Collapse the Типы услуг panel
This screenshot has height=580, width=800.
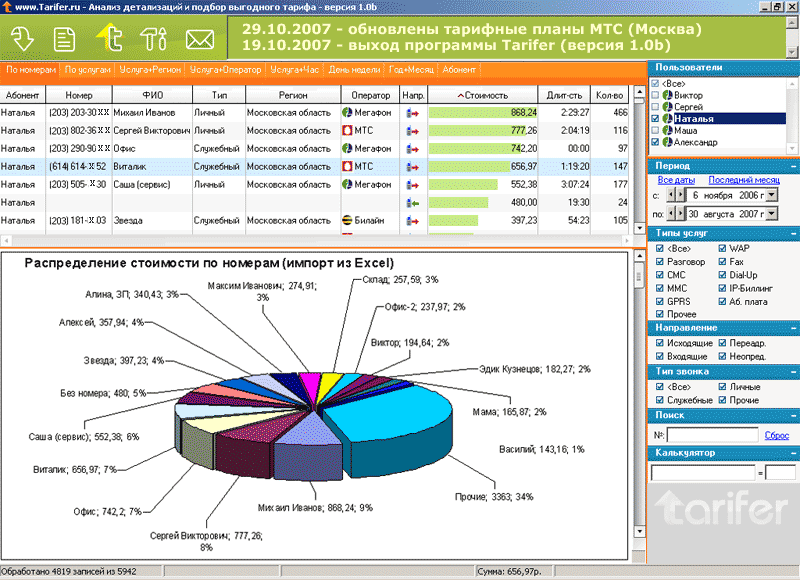(x=791, y=233)
